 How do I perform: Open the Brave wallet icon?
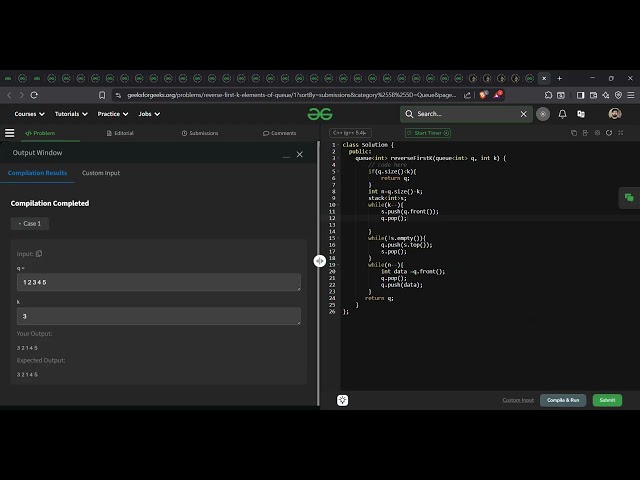[593, 95]
